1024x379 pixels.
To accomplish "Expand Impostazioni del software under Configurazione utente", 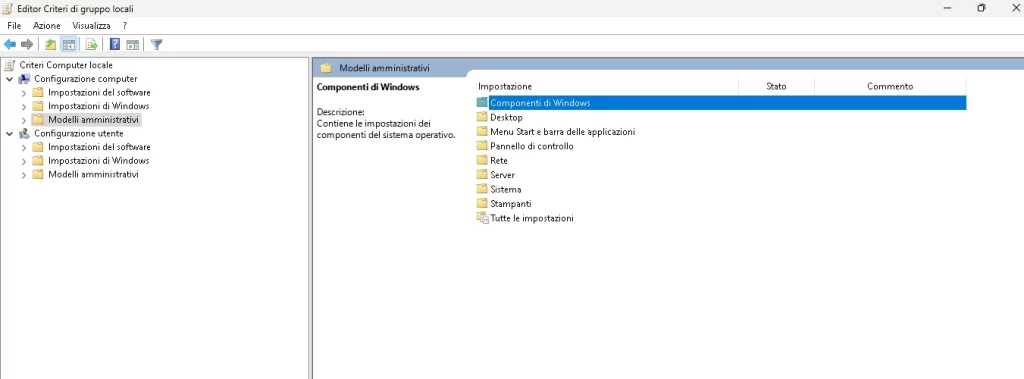I will click(x=24, y=147).
